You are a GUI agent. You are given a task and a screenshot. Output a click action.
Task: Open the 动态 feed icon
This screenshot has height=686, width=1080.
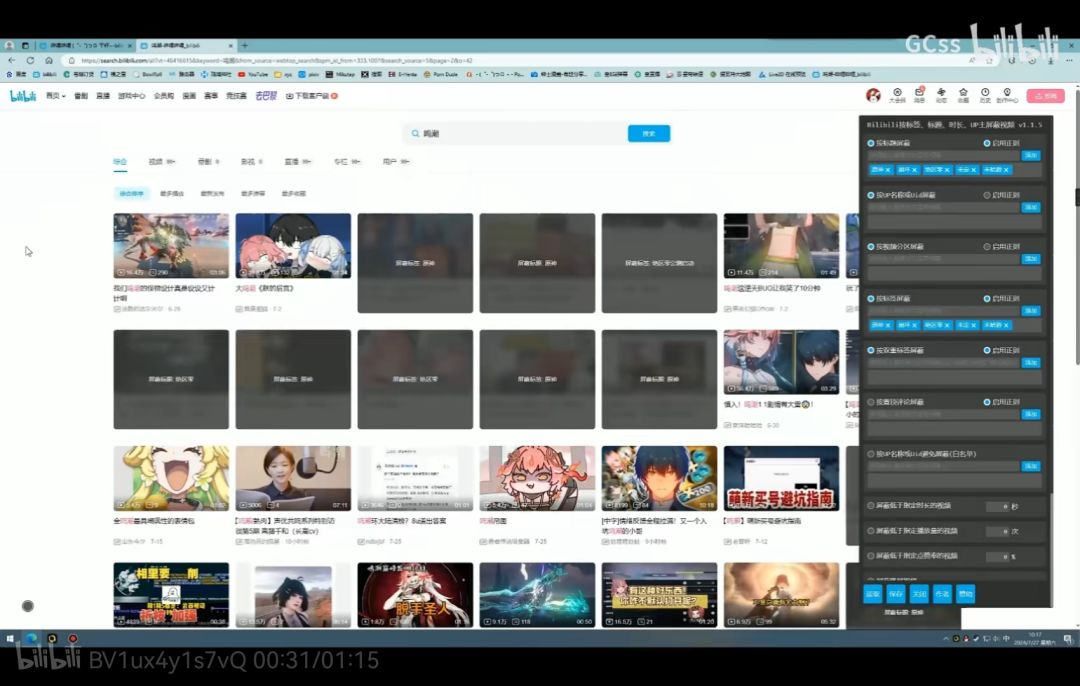941,95
